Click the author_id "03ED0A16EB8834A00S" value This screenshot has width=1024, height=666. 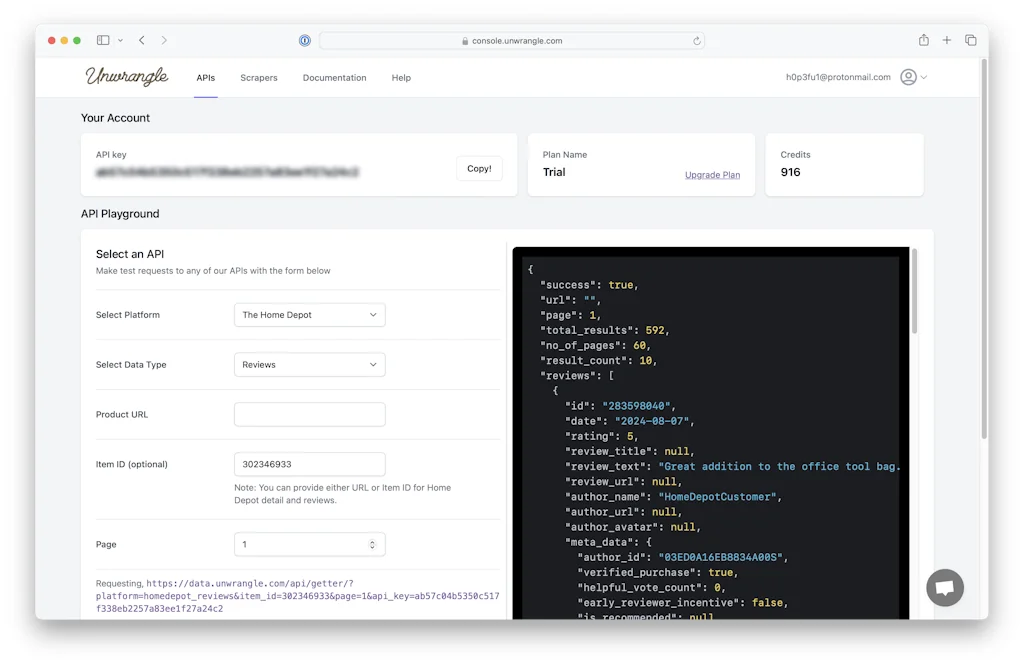720,558
